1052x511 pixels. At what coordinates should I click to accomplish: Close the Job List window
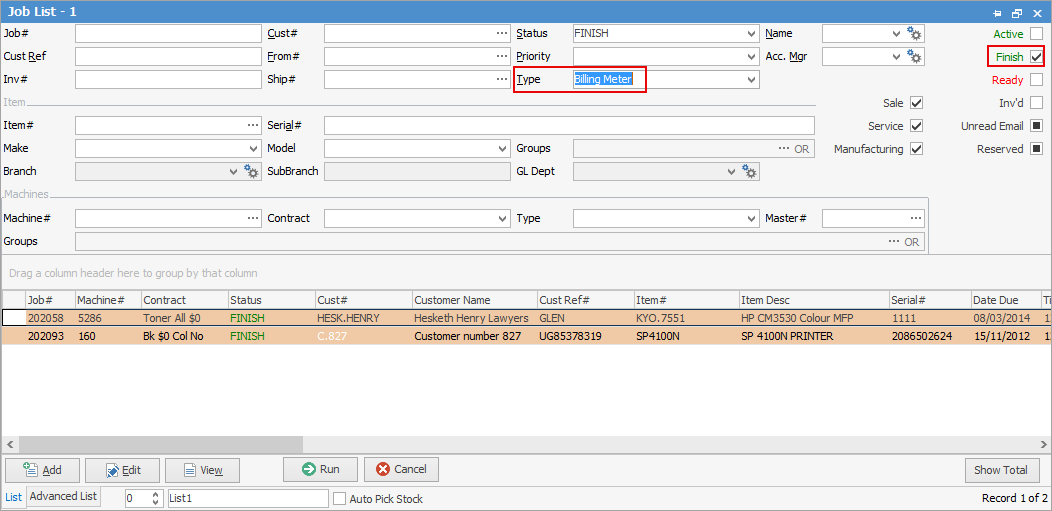(1037, 12)
